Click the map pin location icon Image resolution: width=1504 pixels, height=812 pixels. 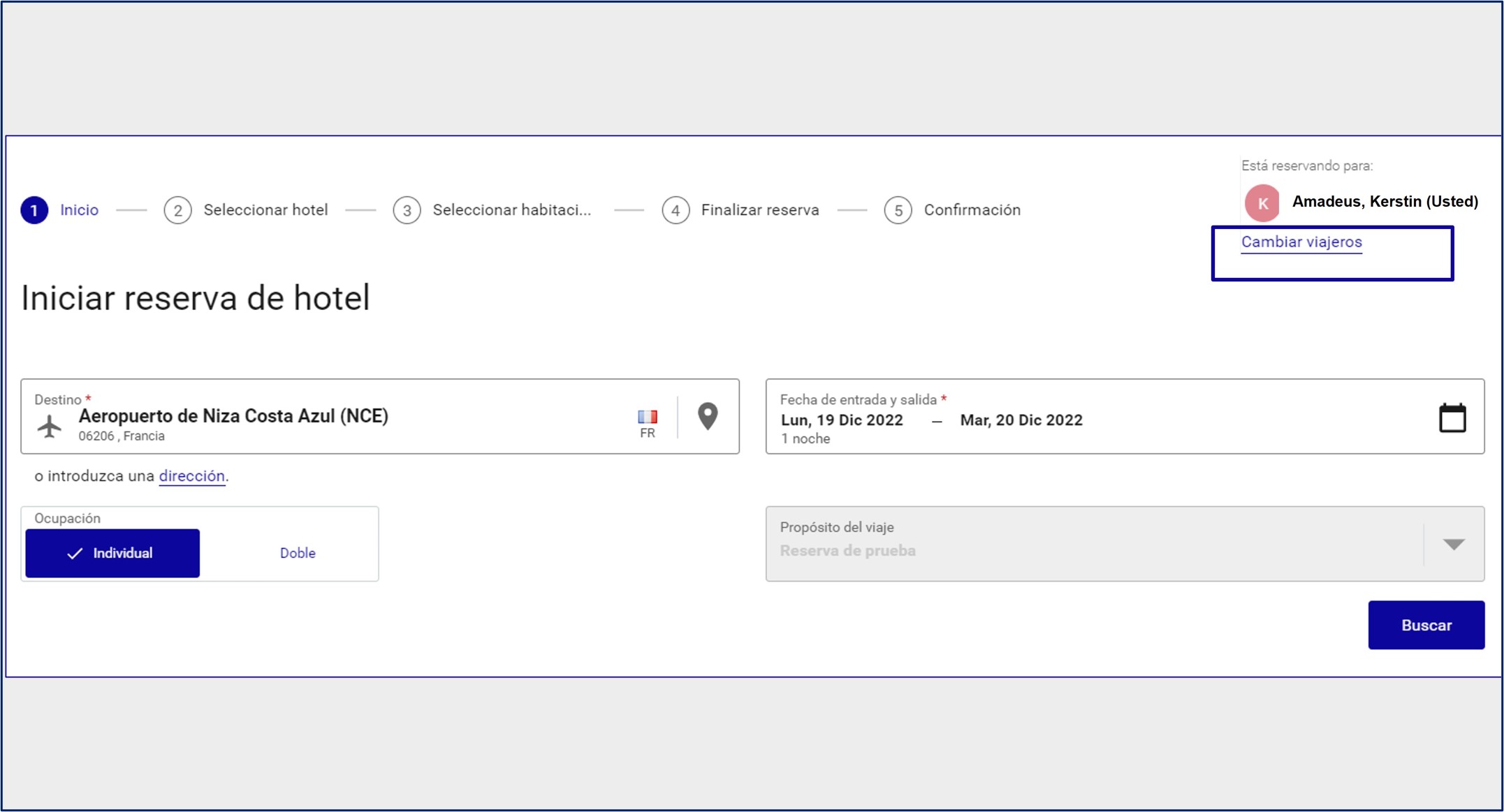708,416
